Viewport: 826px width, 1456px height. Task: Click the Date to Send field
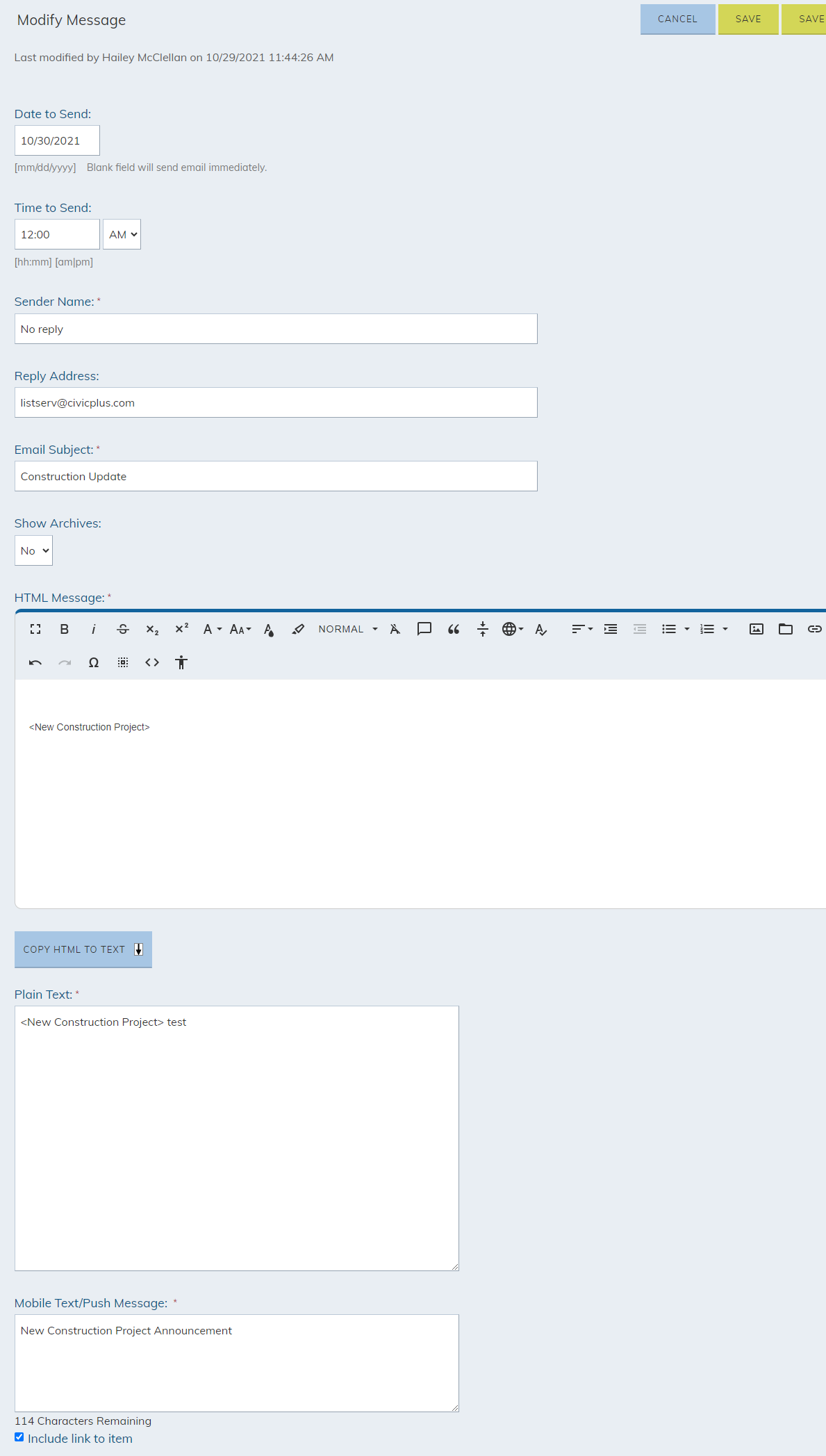[57, 140]
